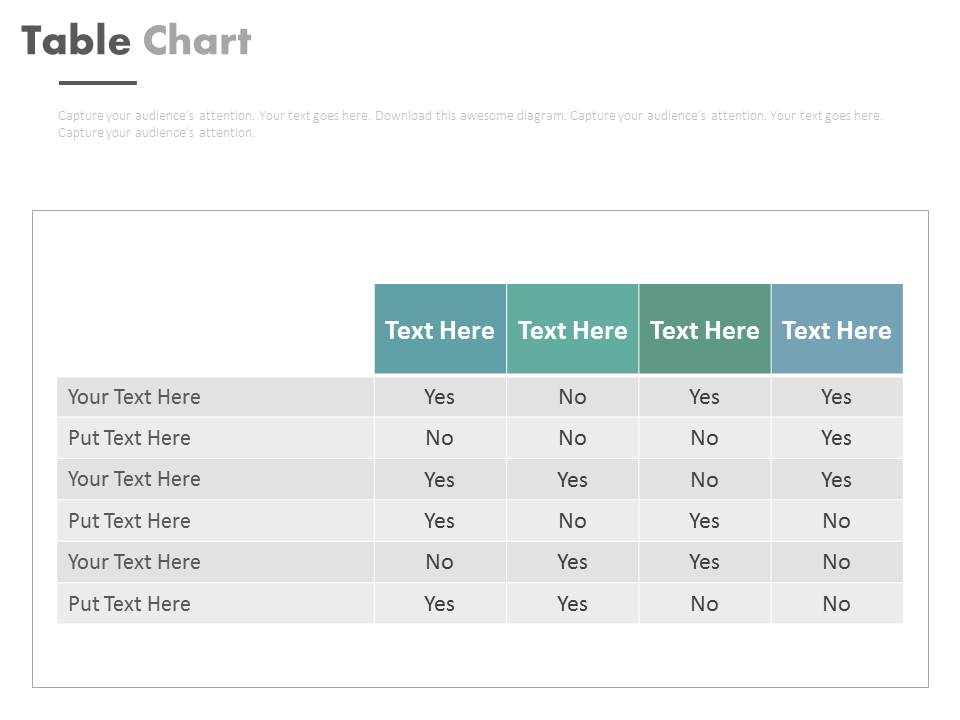Select "Put Text Here" label in the second row
This screenshot has width=960, height=720.
tap(129, 438)
